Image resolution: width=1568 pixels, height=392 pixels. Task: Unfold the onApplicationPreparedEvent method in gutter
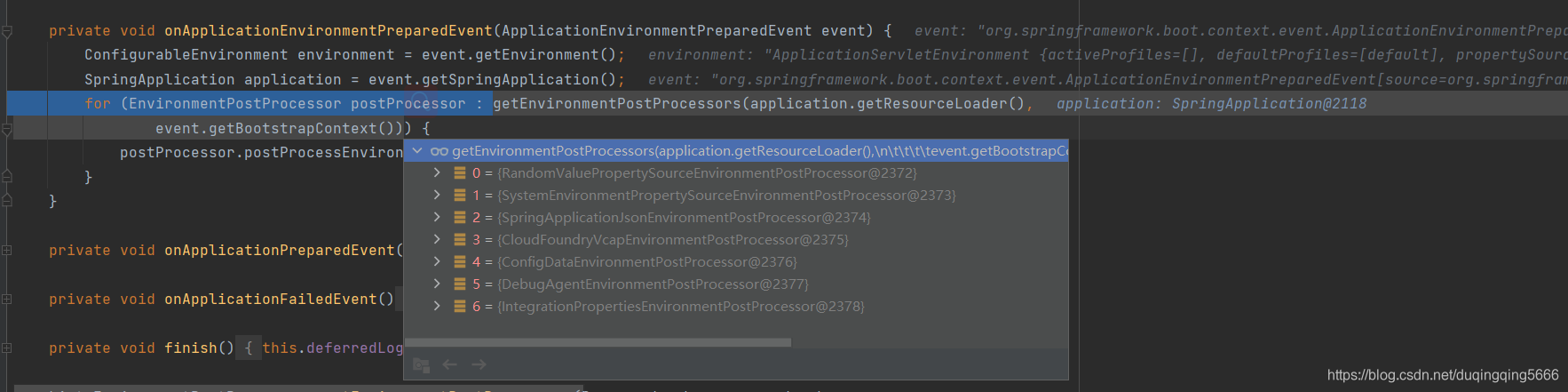coord(7,251)
